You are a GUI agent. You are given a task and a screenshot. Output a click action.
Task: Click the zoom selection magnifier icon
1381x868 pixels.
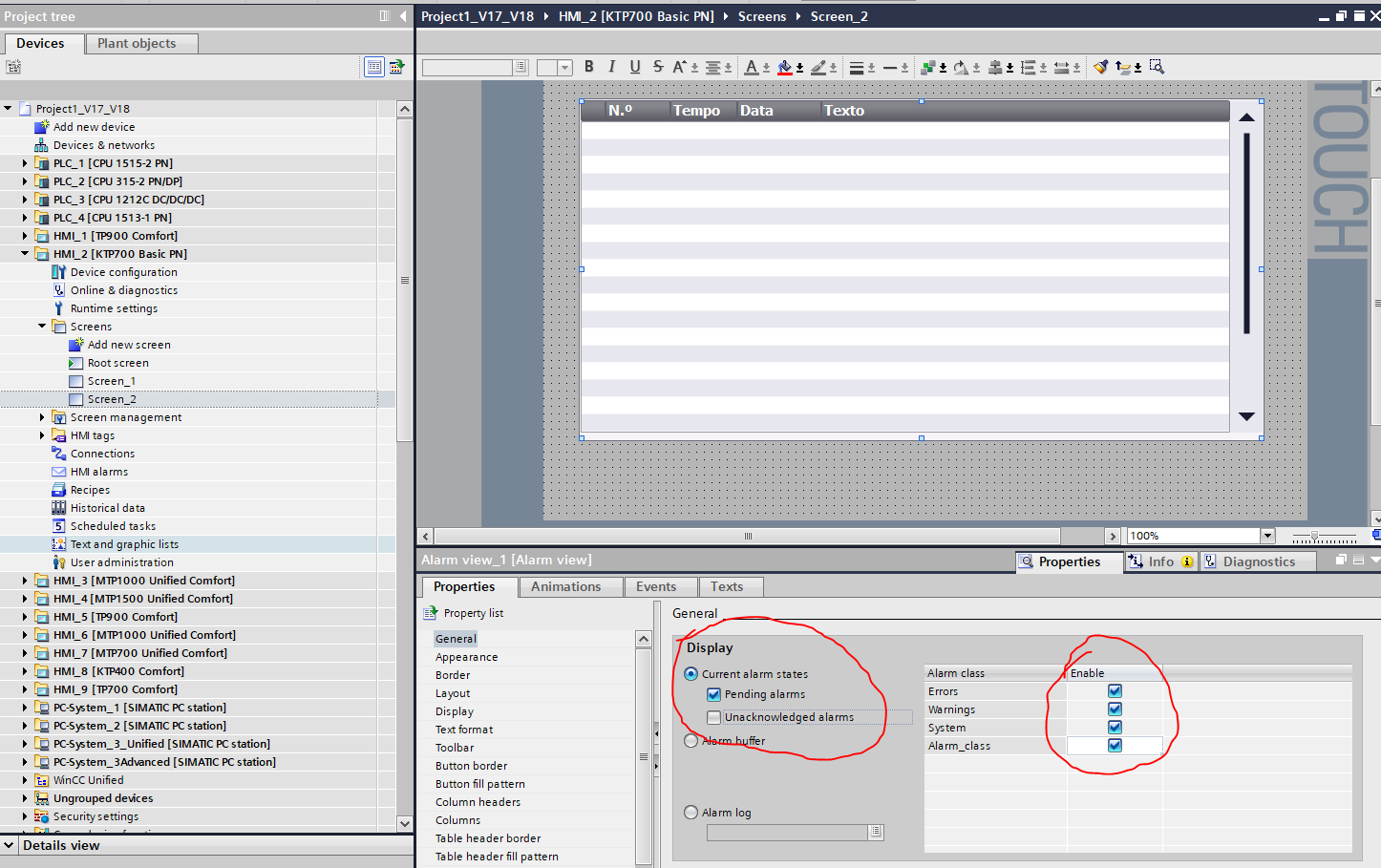[1157, 67]
